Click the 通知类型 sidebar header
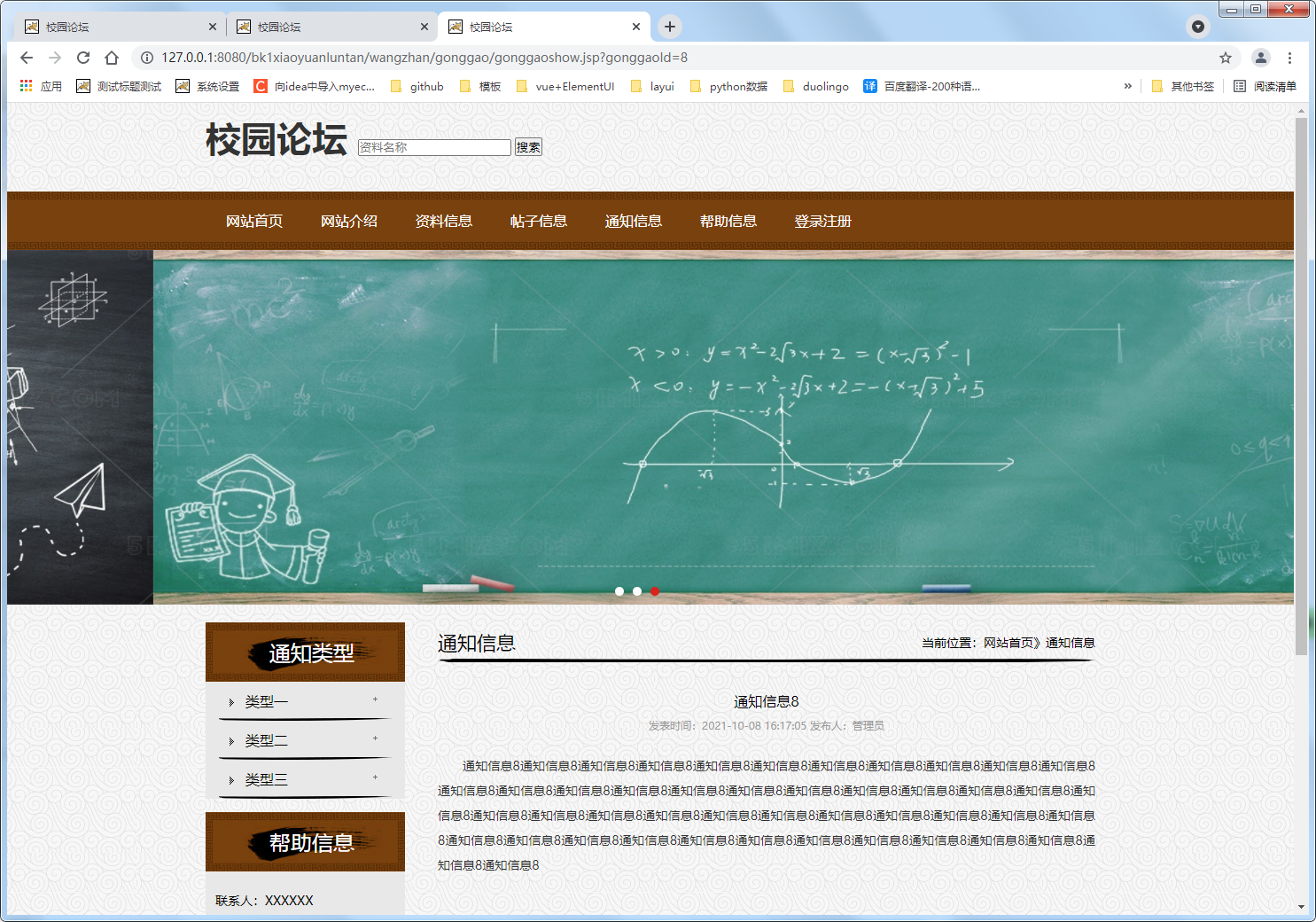This screenshot has height=922, width=1316. [305, 652]
